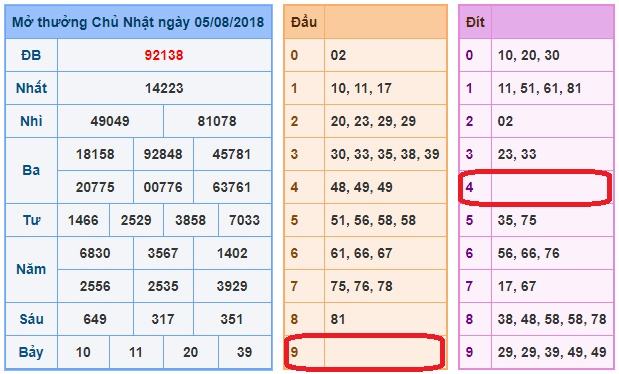Click the third prize number 92848

click(x=163, y=154)
